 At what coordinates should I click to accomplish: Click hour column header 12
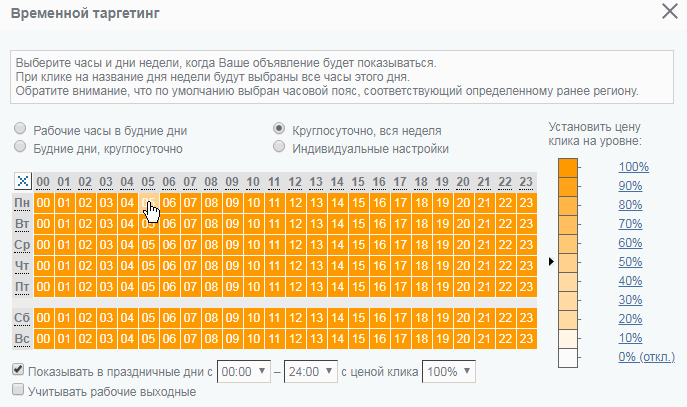[x=295, y=182]
